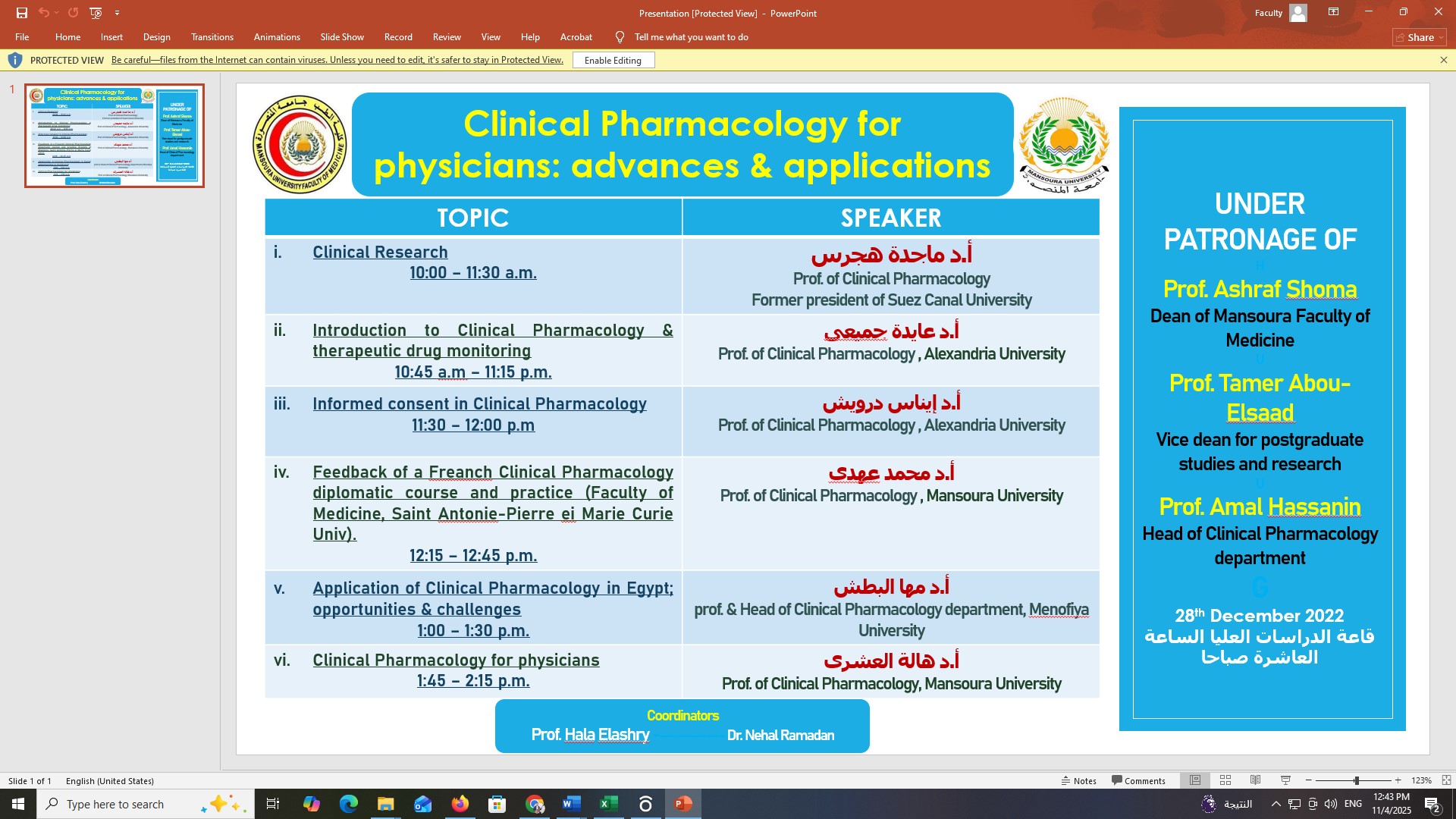Open the undo history dropdown arrow
This screenshot has width=1456, height=819.
(x=57, y=13)
